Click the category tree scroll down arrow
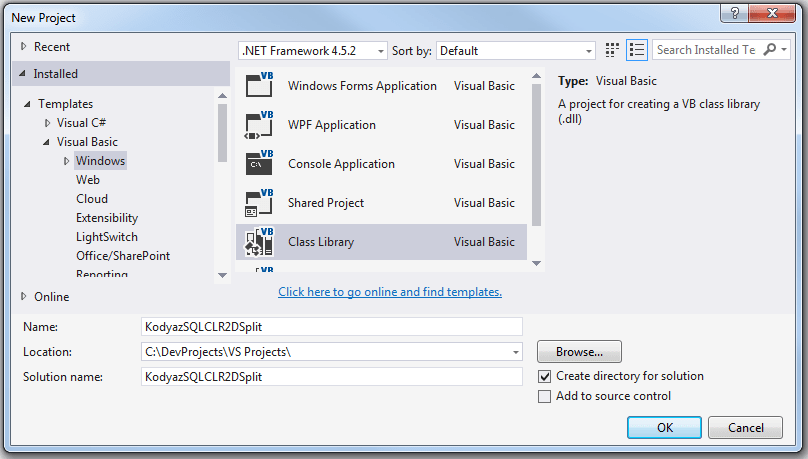 click(222, 275)
